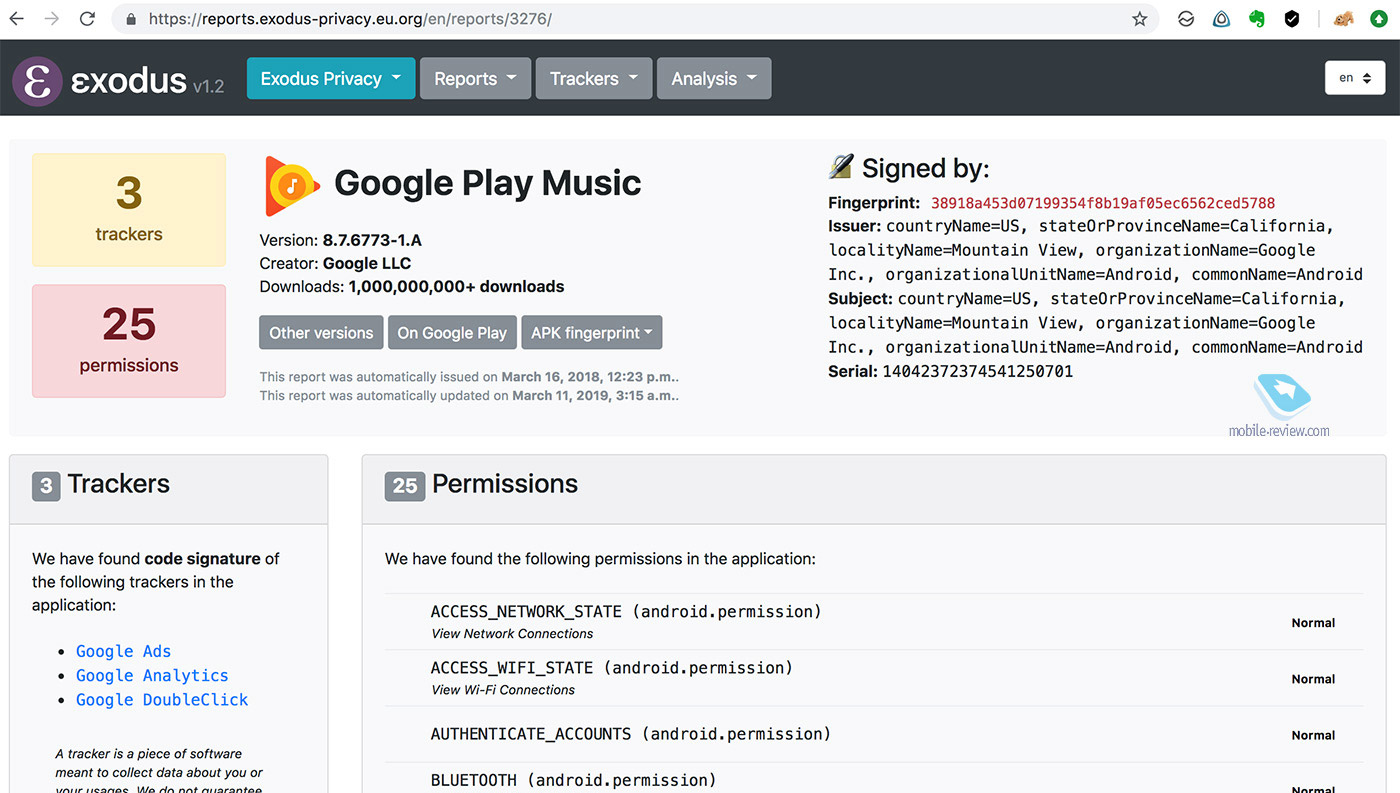Click the AUTHENTICATE_ACCOUNTS permission row

[x=874, y=734]
